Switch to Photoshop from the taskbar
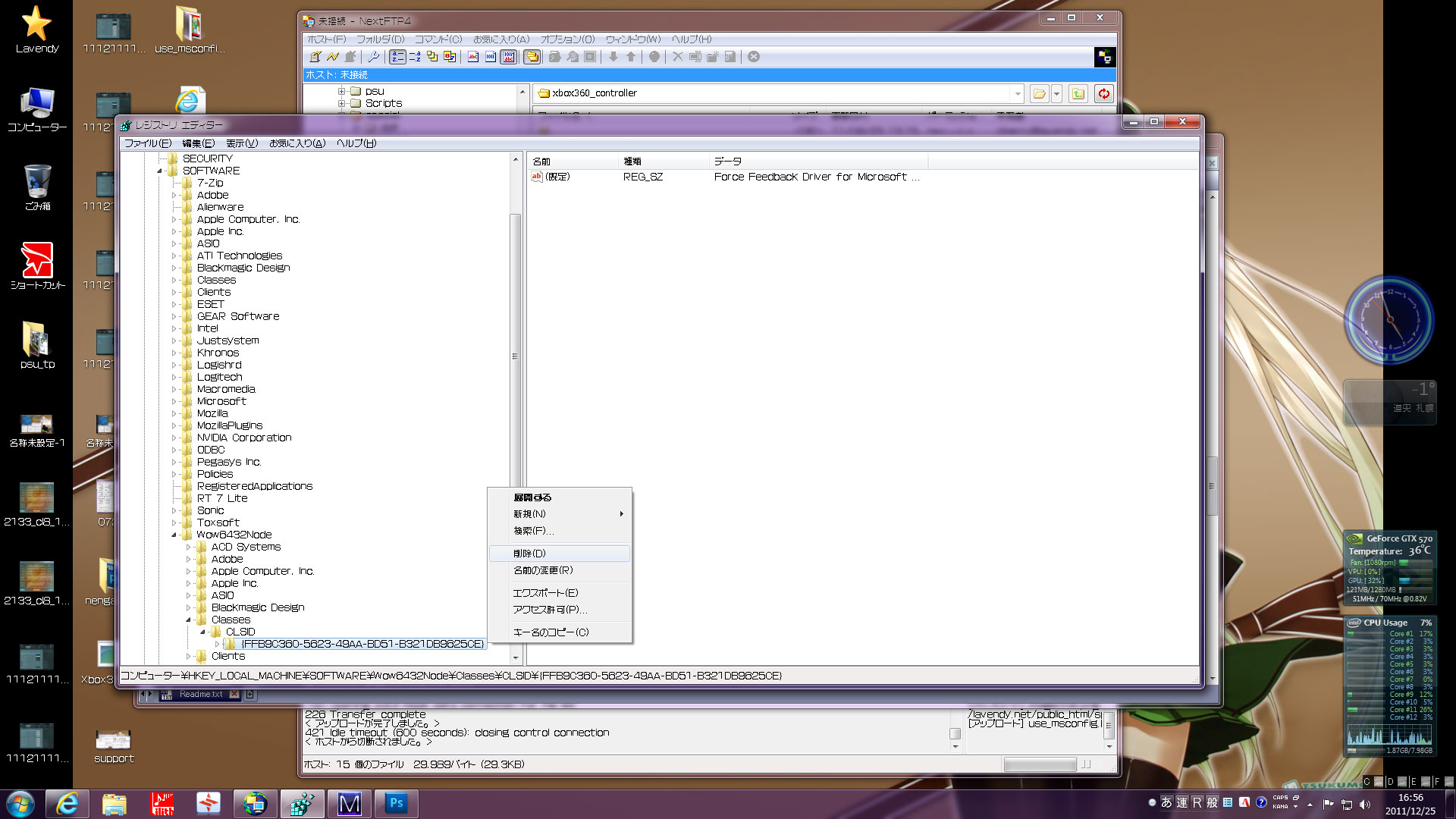The width and height of the screenshot is (1456, 819). pyautogui.click(x=396, y=803)
